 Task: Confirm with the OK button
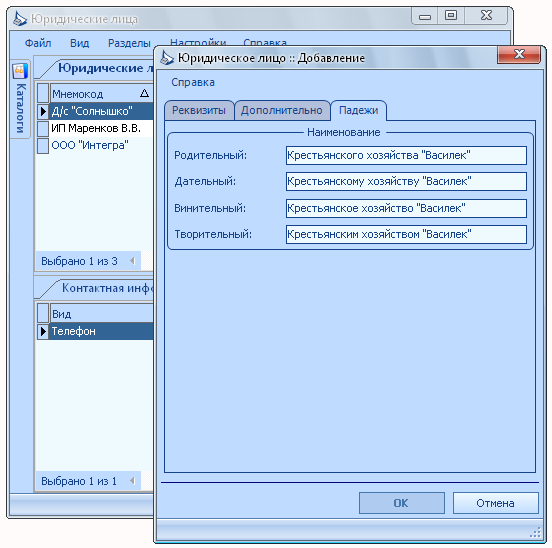point(402,503)
